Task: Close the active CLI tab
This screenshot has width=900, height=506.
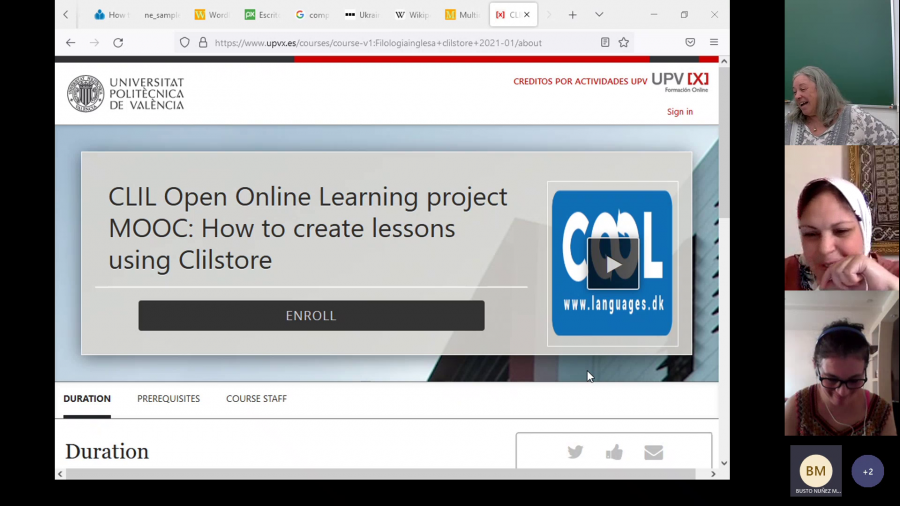Action: [526, 15]
